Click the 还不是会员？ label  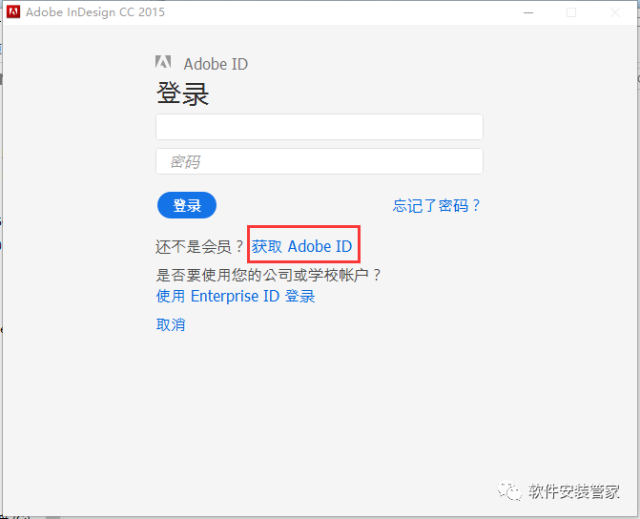[x=200, y=246]
